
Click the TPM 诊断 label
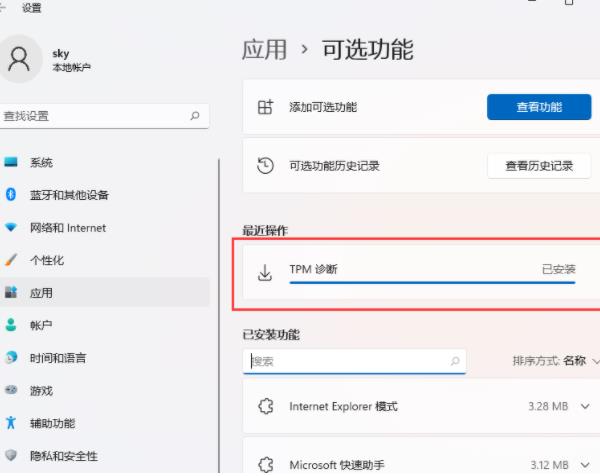click(313, 269)
